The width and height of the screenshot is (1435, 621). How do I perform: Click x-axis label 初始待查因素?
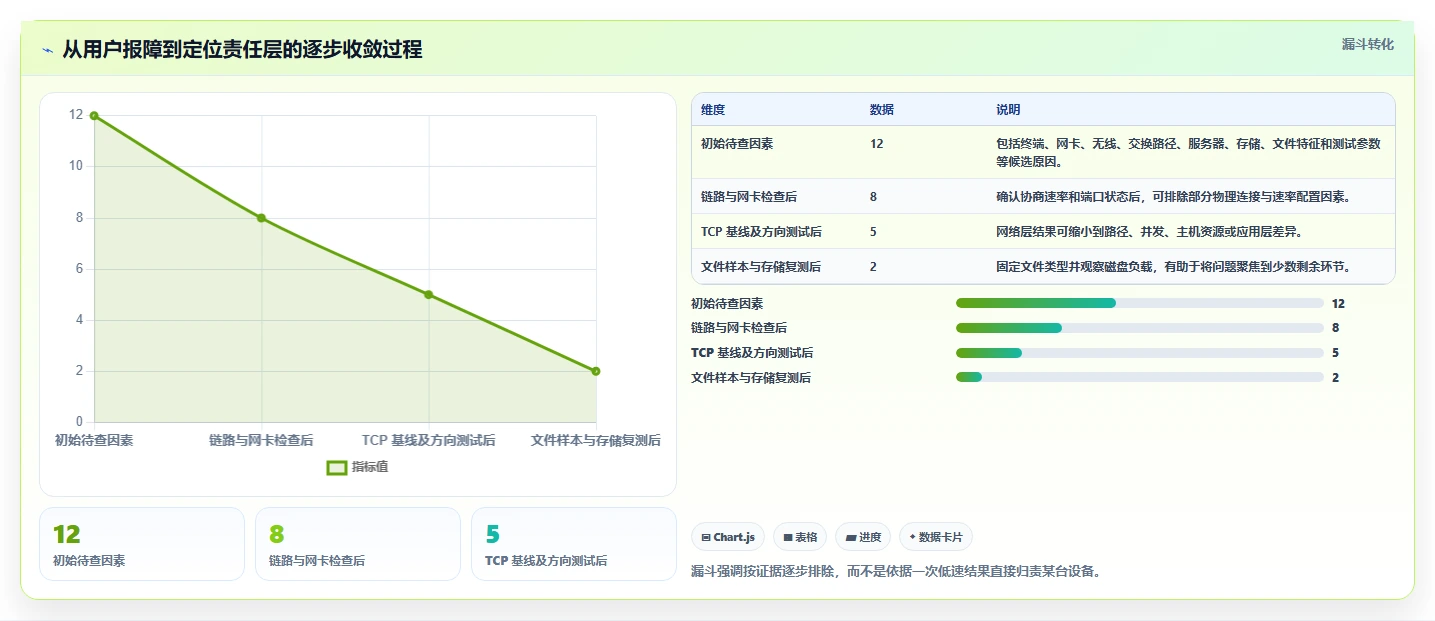pos(94,440)
